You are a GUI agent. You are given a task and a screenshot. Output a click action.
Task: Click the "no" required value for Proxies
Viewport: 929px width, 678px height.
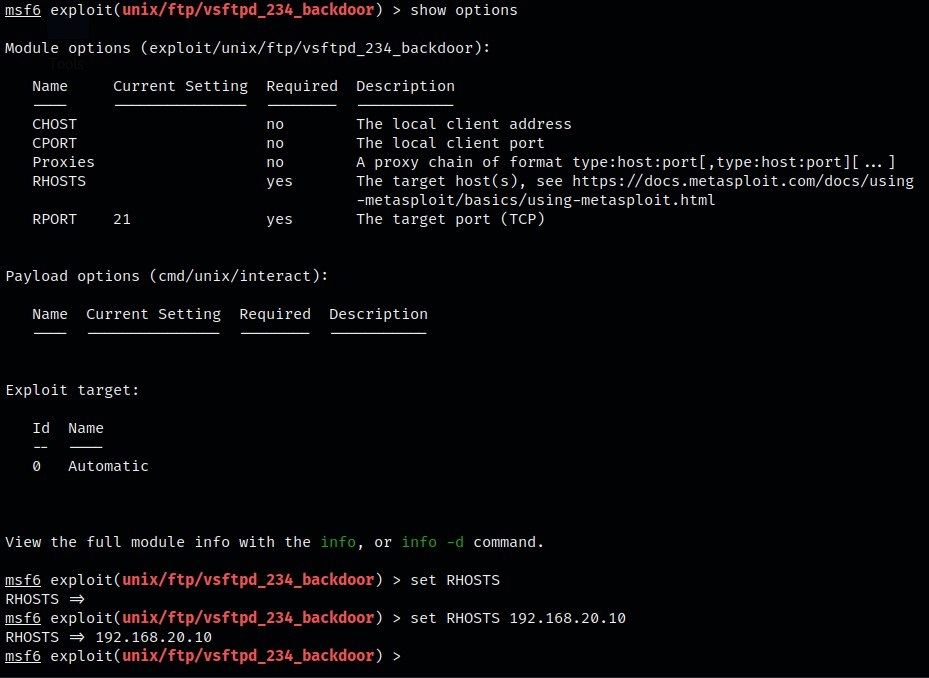point(275,162)
